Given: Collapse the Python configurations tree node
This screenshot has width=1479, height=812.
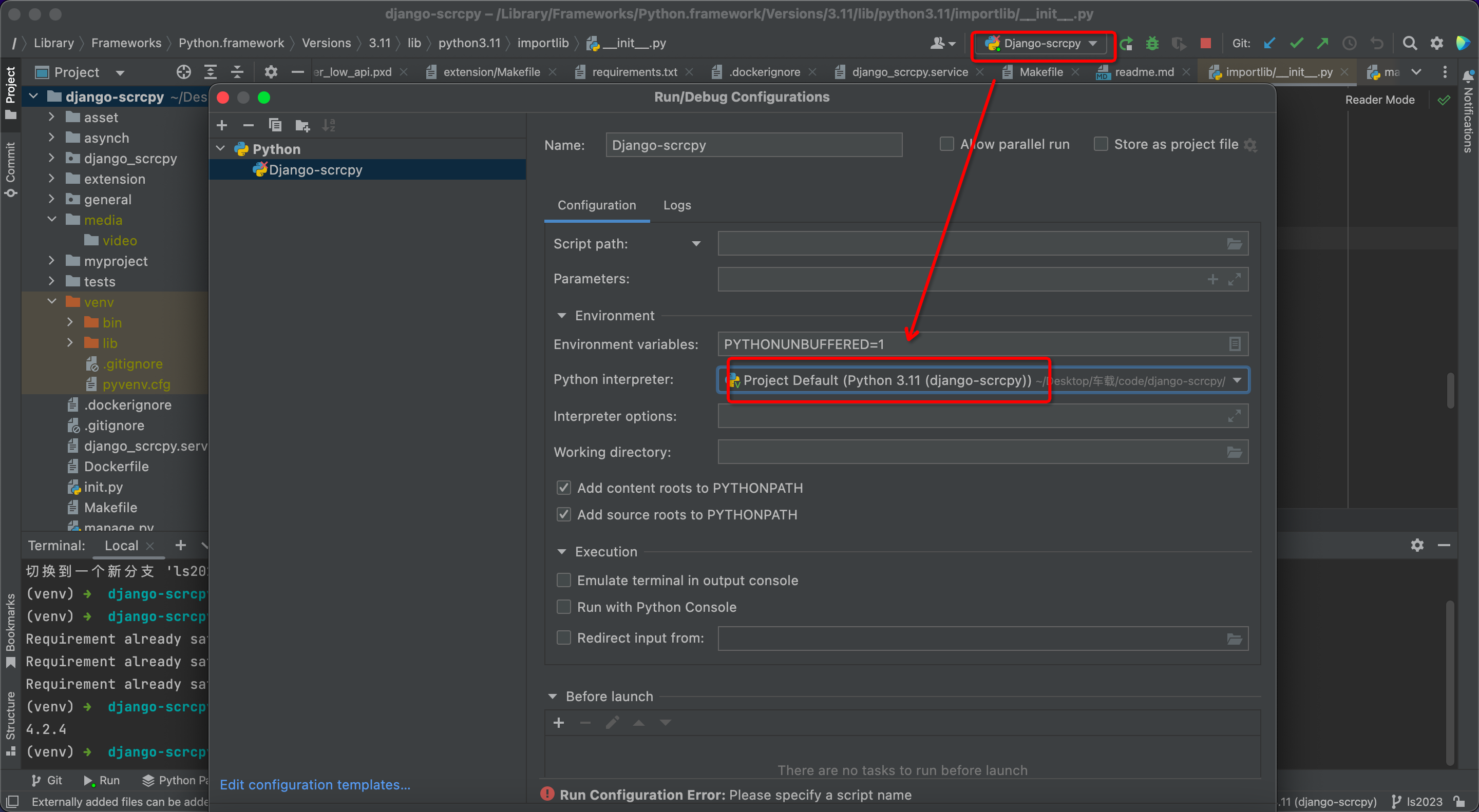Looking at the screenshot, I should (x=220, y=149).
